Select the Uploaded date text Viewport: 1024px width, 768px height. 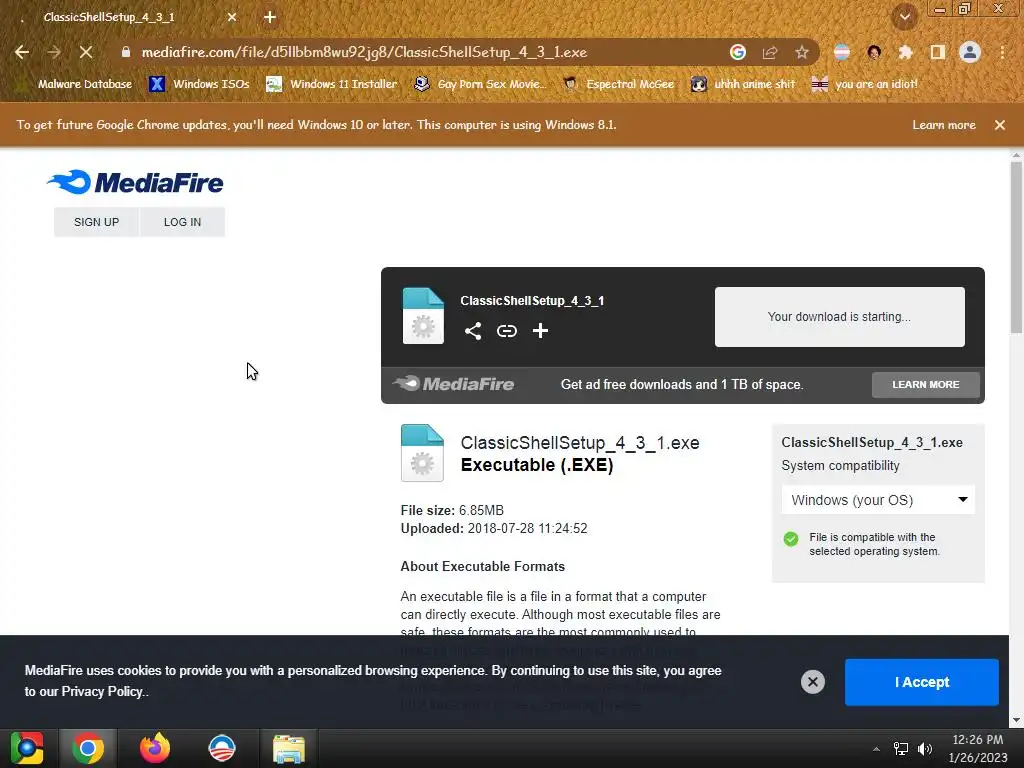494,528
